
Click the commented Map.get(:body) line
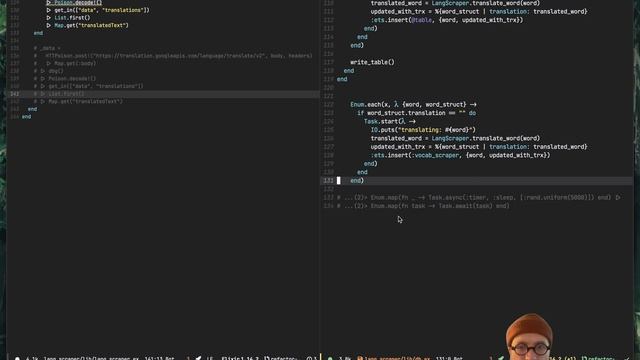pos(65,63)
